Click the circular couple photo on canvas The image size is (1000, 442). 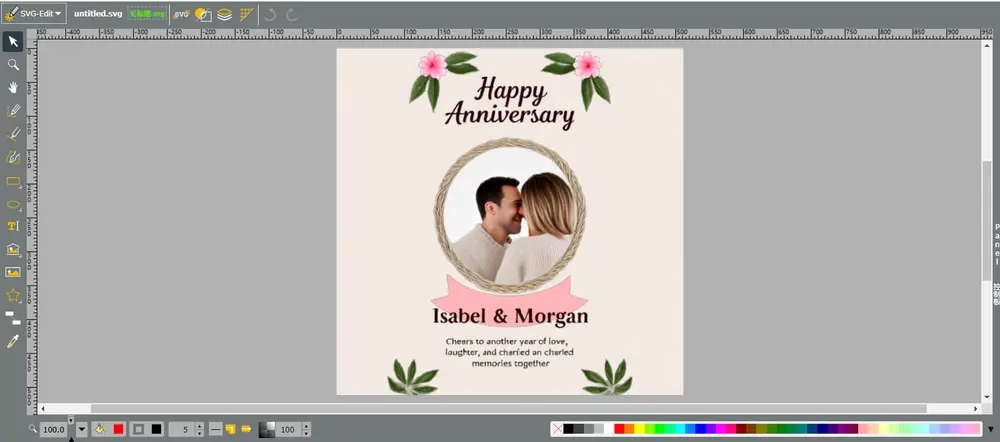click(x=510, y=215)
